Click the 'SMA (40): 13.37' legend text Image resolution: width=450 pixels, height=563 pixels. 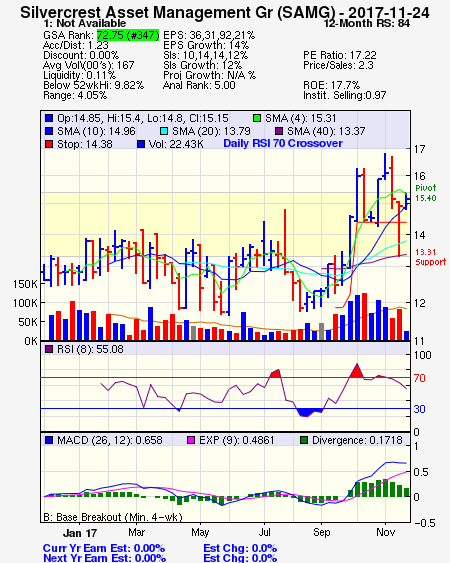326,131
